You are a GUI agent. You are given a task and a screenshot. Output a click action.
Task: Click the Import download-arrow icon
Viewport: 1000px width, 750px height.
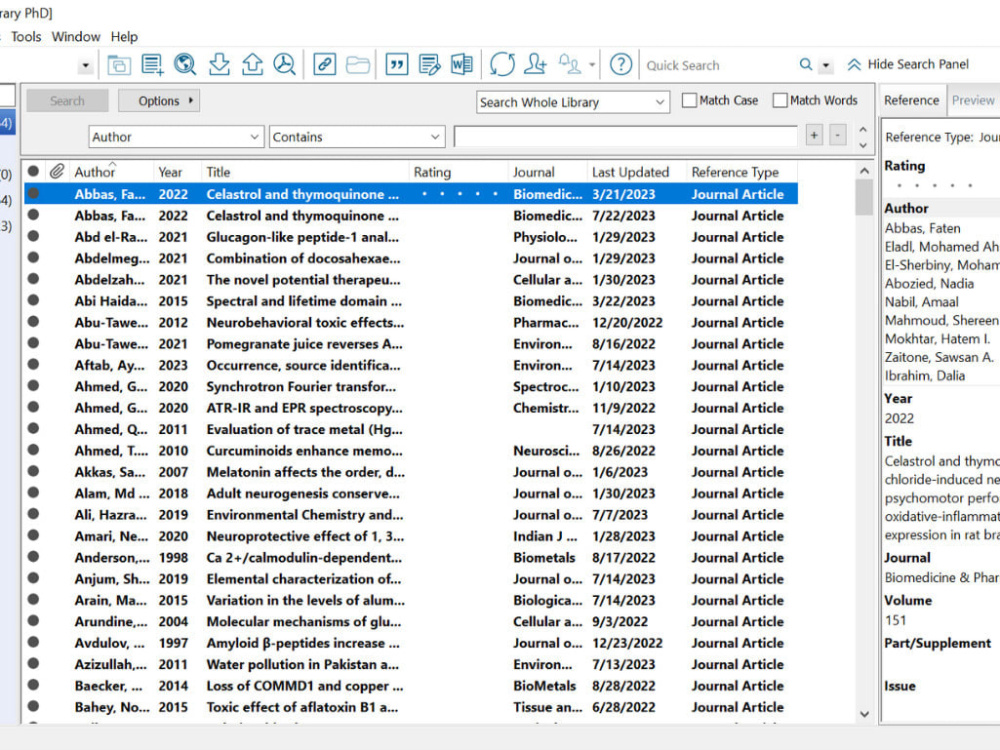point(219,64)
